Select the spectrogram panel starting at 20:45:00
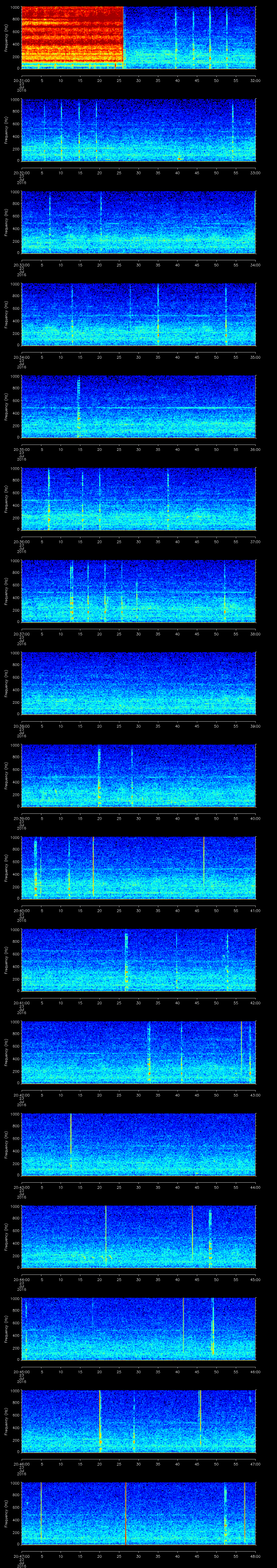Image resolution: width=277 pixels, height=1568 pixels. [139, 1329]
